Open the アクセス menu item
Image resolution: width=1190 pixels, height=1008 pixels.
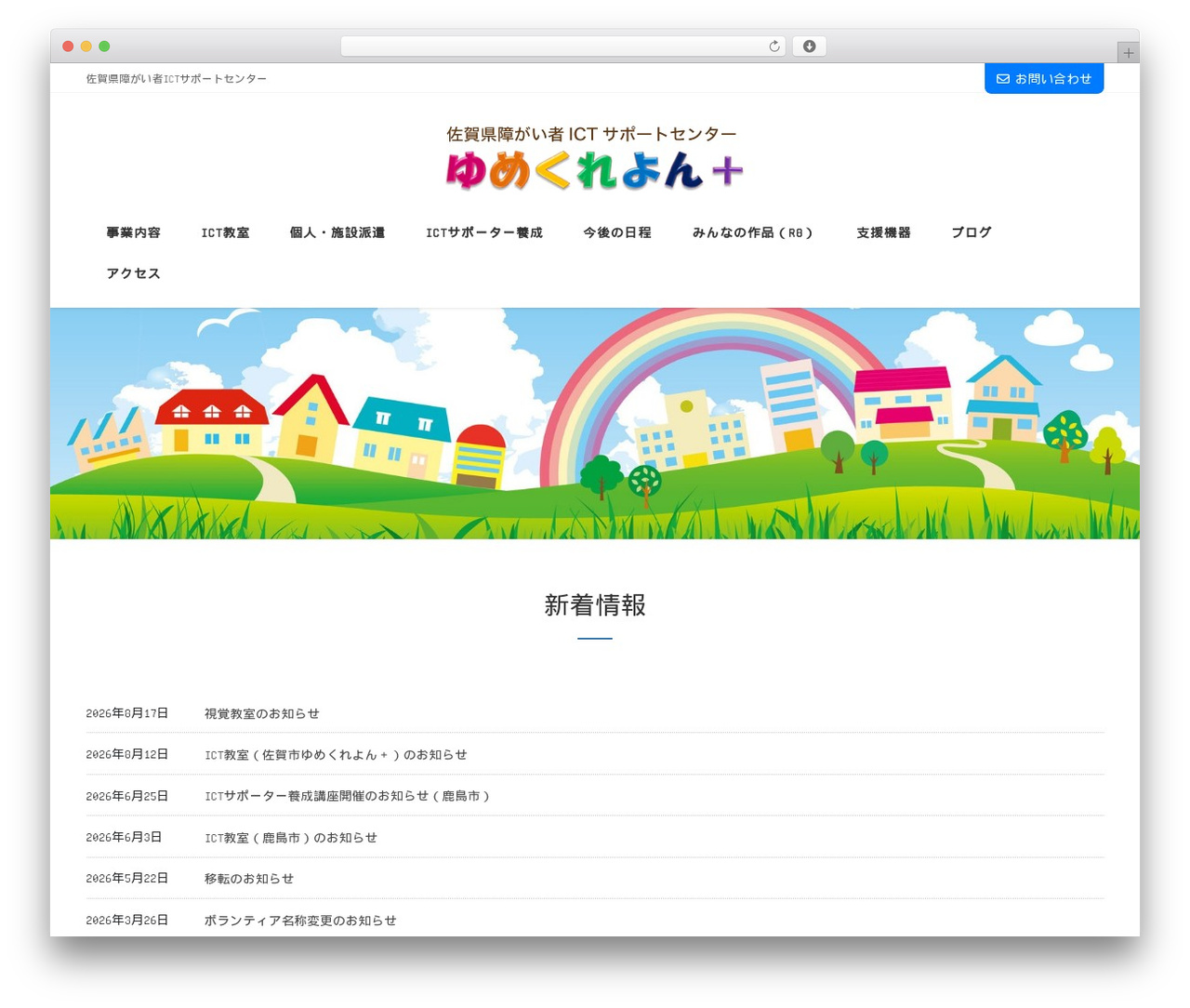click(133, 273)
